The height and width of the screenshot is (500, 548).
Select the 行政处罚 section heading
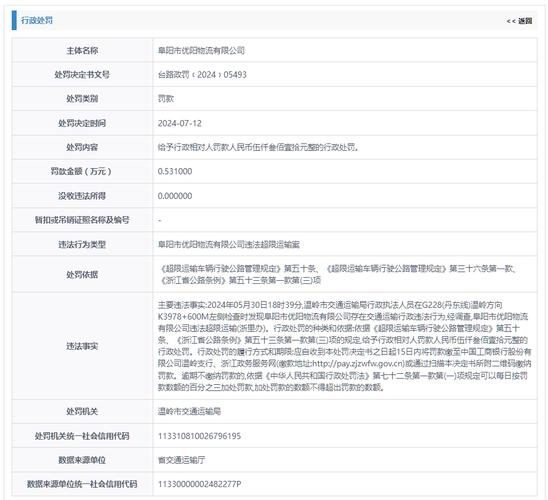pyautogui.click(x=37, y=20)
